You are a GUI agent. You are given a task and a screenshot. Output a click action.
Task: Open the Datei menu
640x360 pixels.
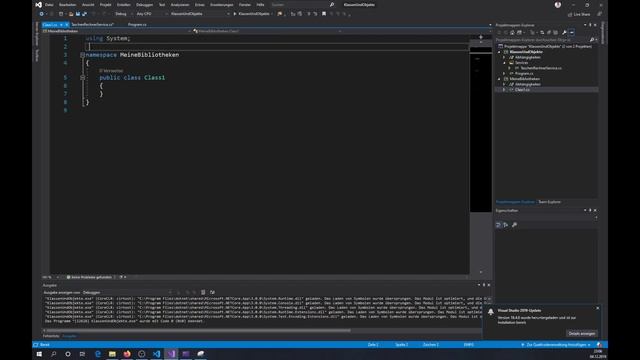[49, 5]
